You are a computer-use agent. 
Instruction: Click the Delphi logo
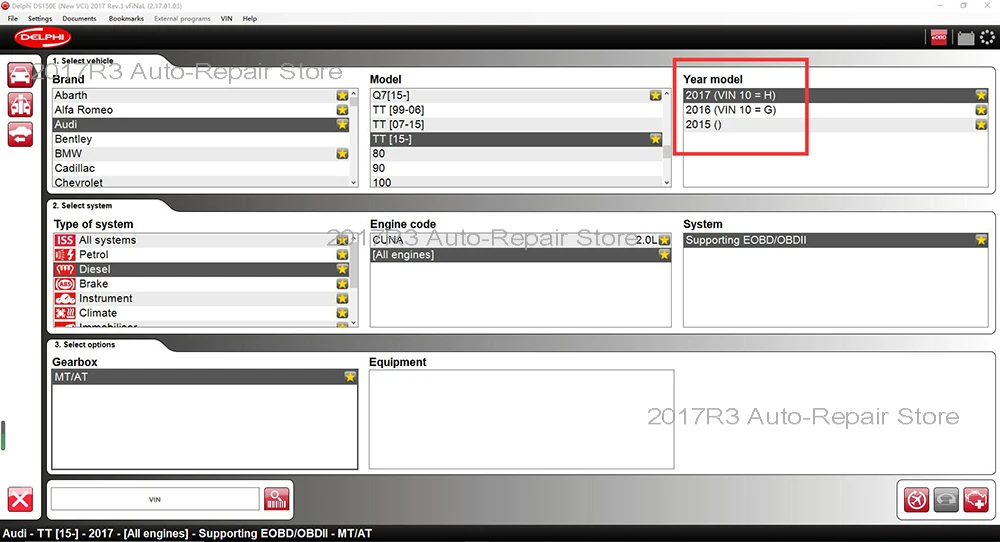point(43,38)
